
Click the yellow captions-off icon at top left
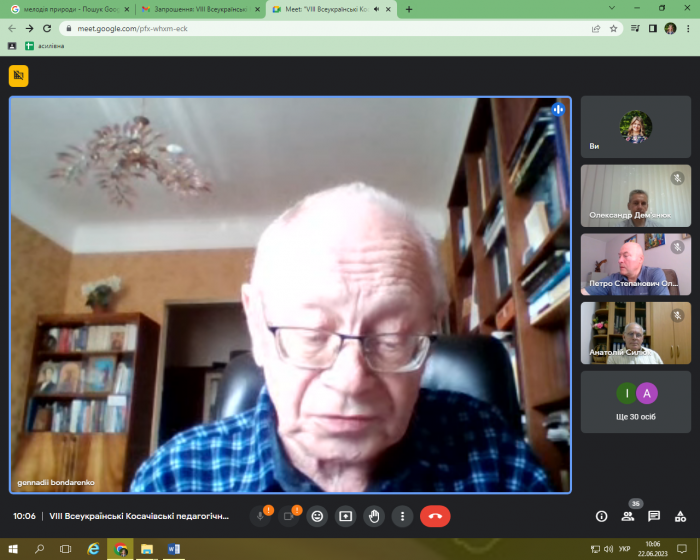[x=19, y=75]
